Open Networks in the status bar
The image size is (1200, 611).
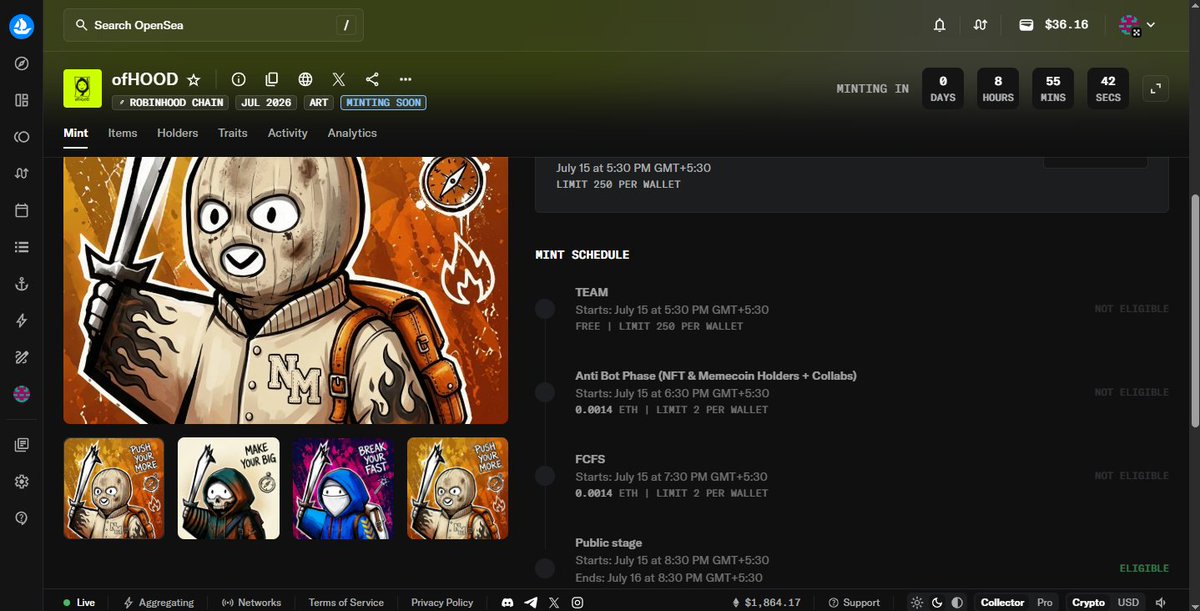point(251,603)
